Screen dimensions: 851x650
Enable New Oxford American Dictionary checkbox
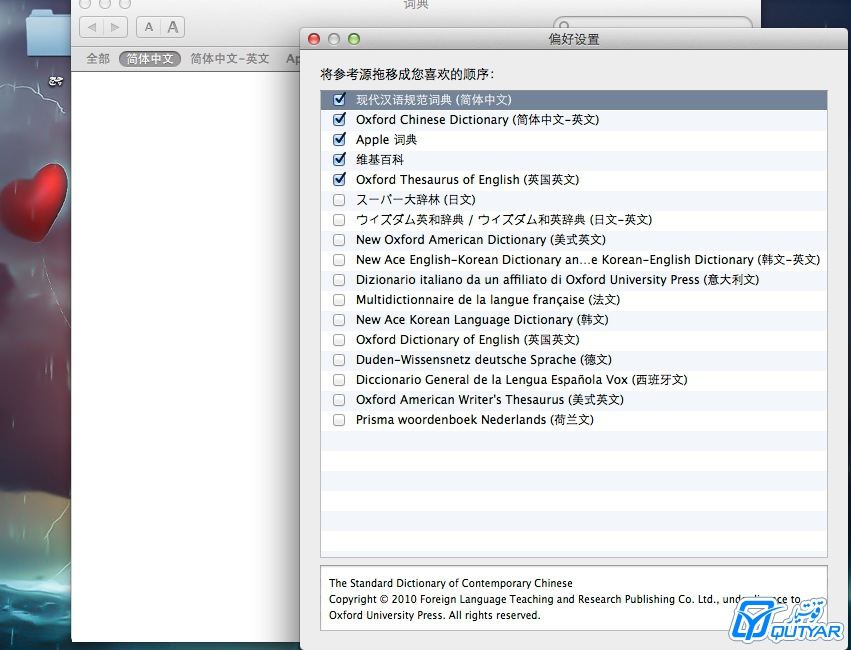[339, 240]
